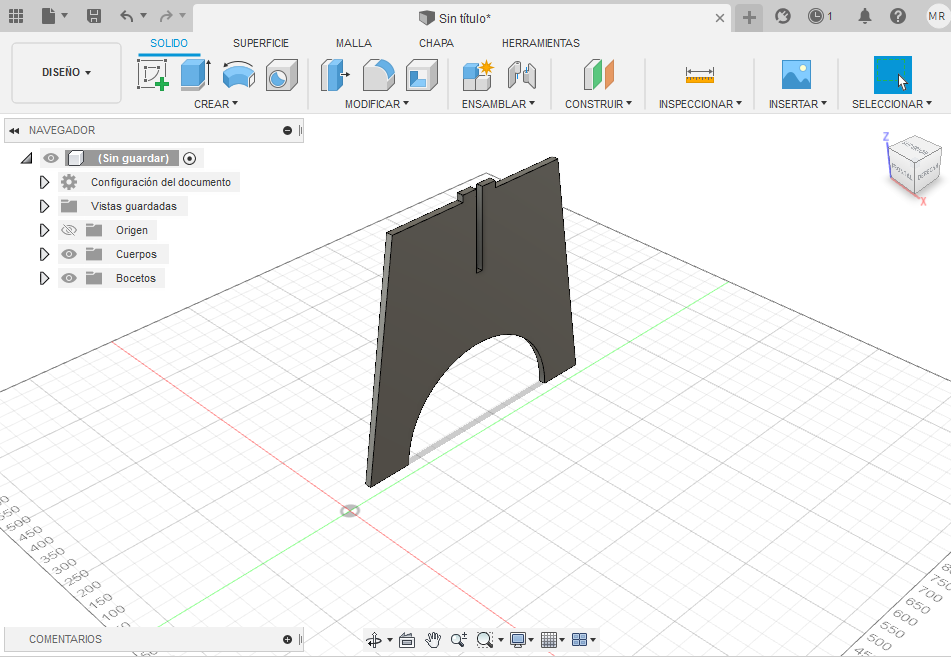Hide the Cuerpos folder with eye icon
The height and width of the screenshot is (657, 951).
tap(69, 254)
